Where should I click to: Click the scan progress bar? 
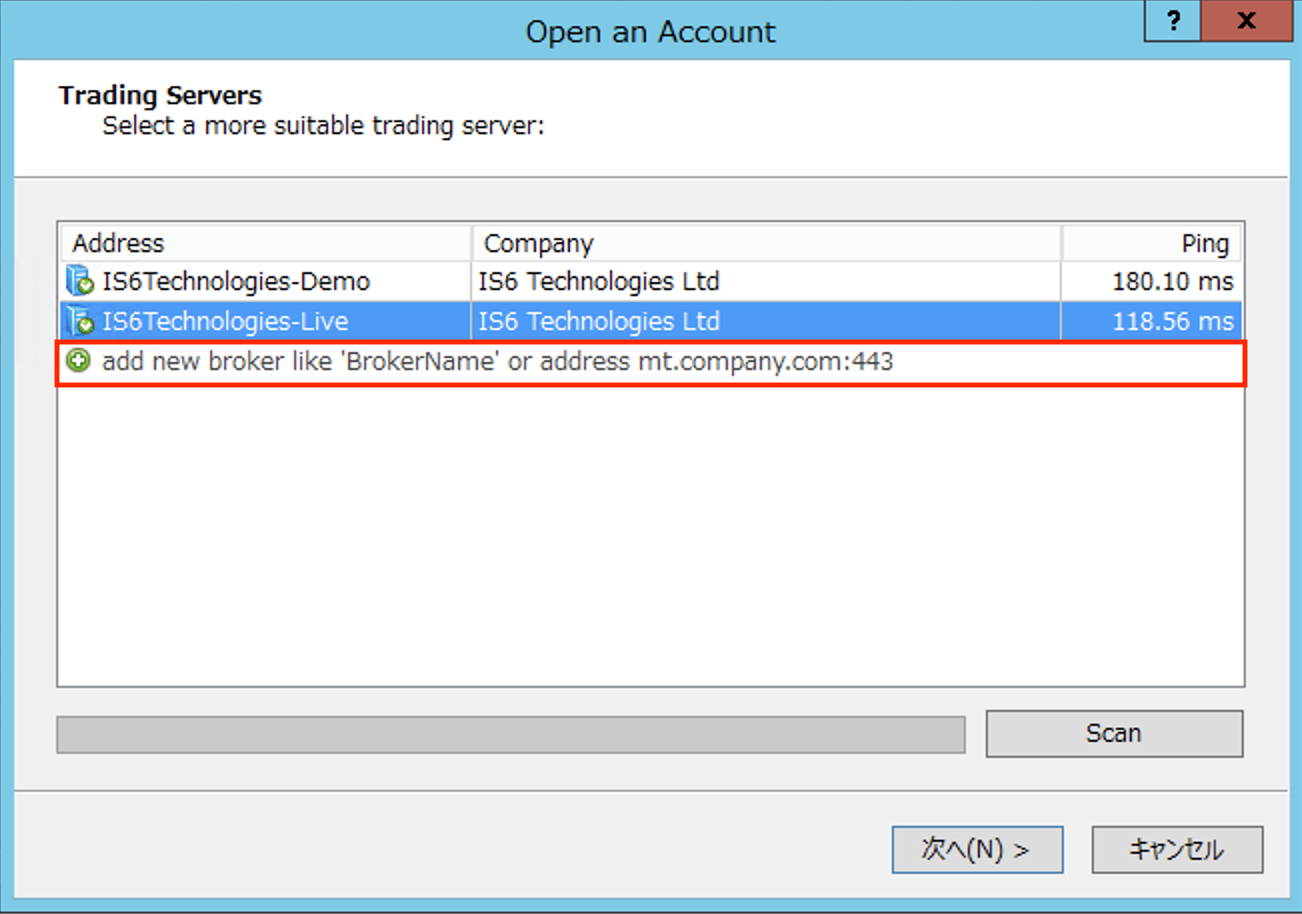pos(511,734)
